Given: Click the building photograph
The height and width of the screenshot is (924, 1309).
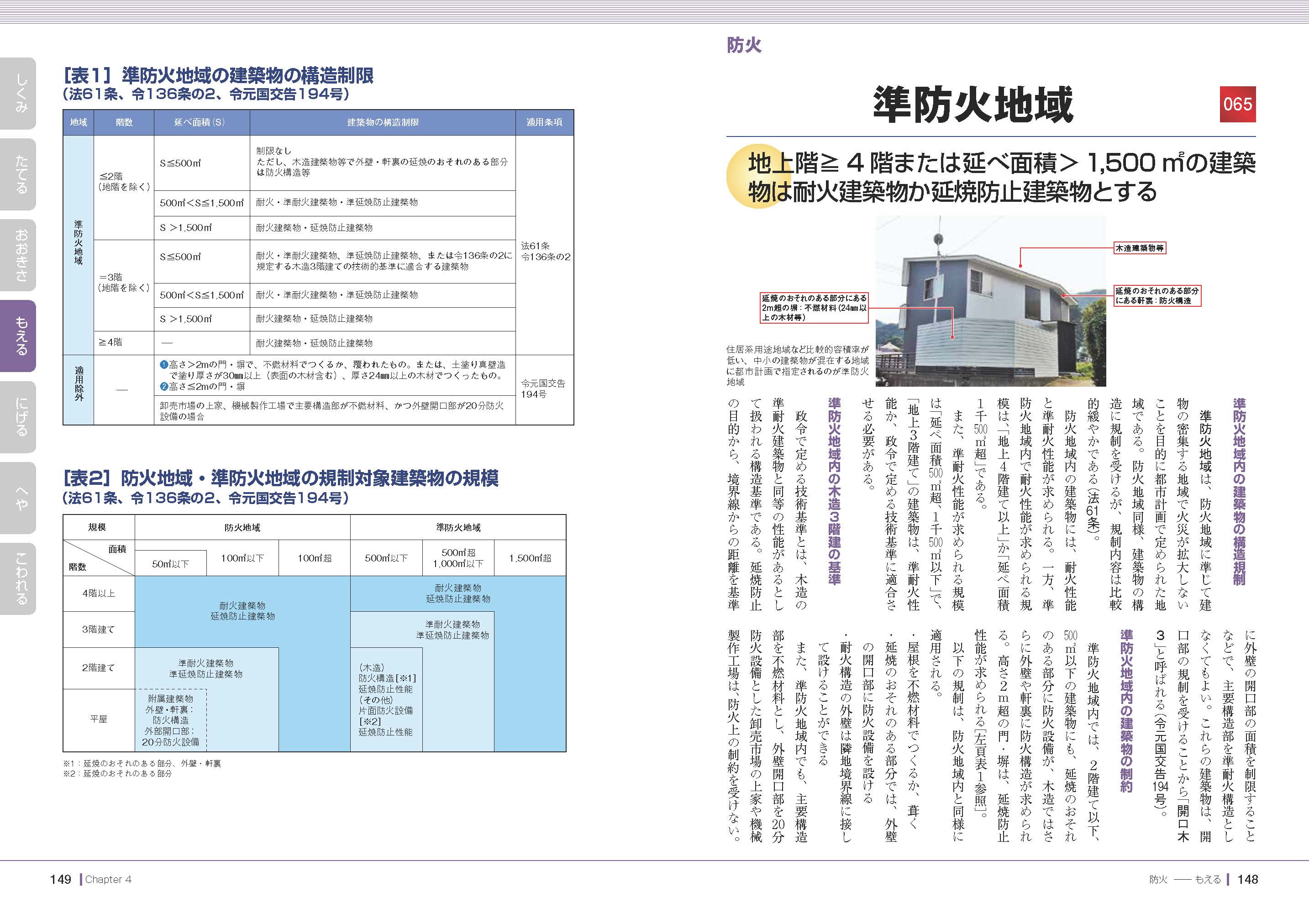Looking at the screenshot, I should 990,301.
